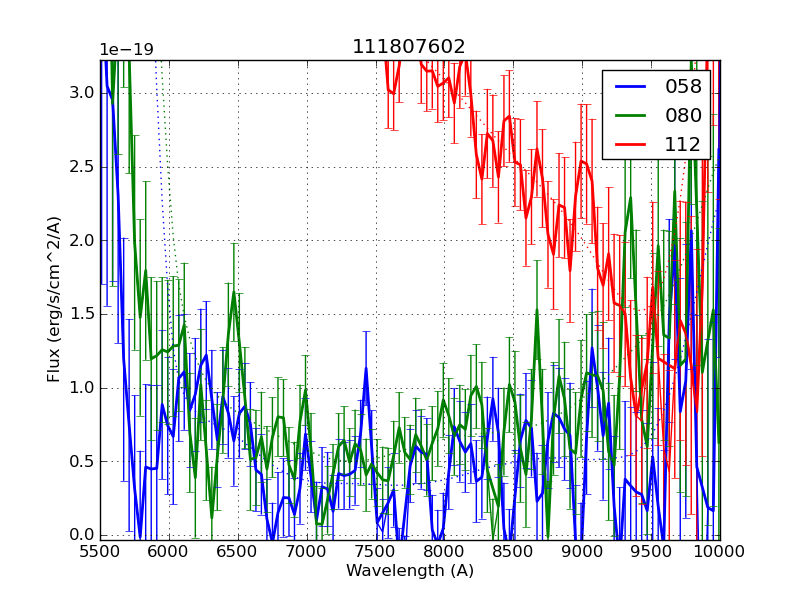The width and height of the screenshot is (800, 600).
Task: Select the 112 legend entry label
Action: 683,144
